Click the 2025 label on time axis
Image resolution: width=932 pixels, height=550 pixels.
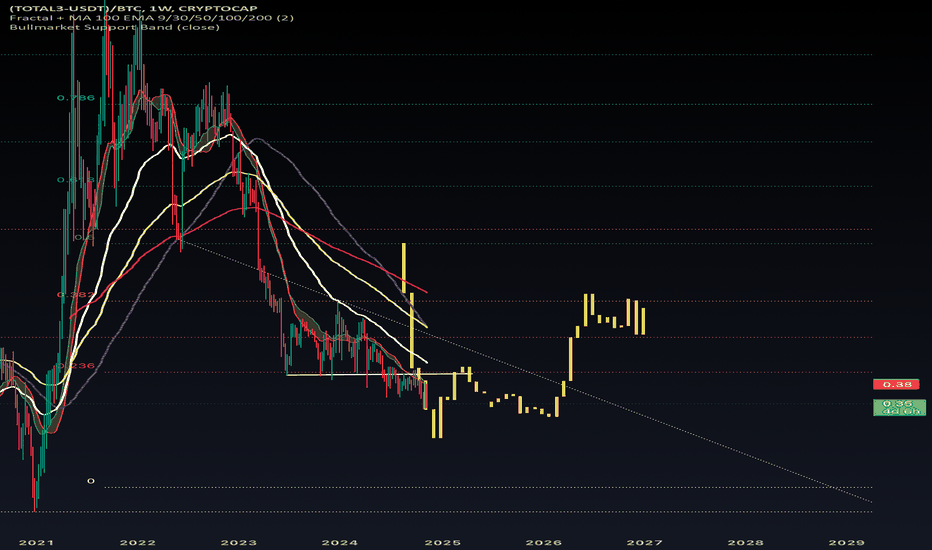(442, 542)
